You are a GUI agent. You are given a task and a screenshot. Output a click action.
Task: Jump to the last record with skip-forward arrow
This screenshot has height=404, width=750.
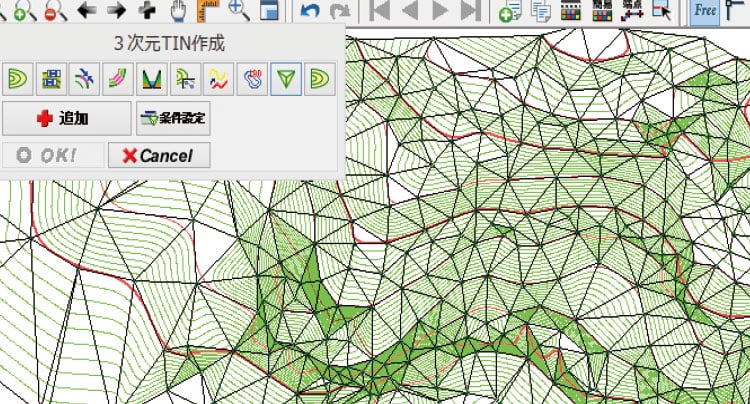coord(470,12)
